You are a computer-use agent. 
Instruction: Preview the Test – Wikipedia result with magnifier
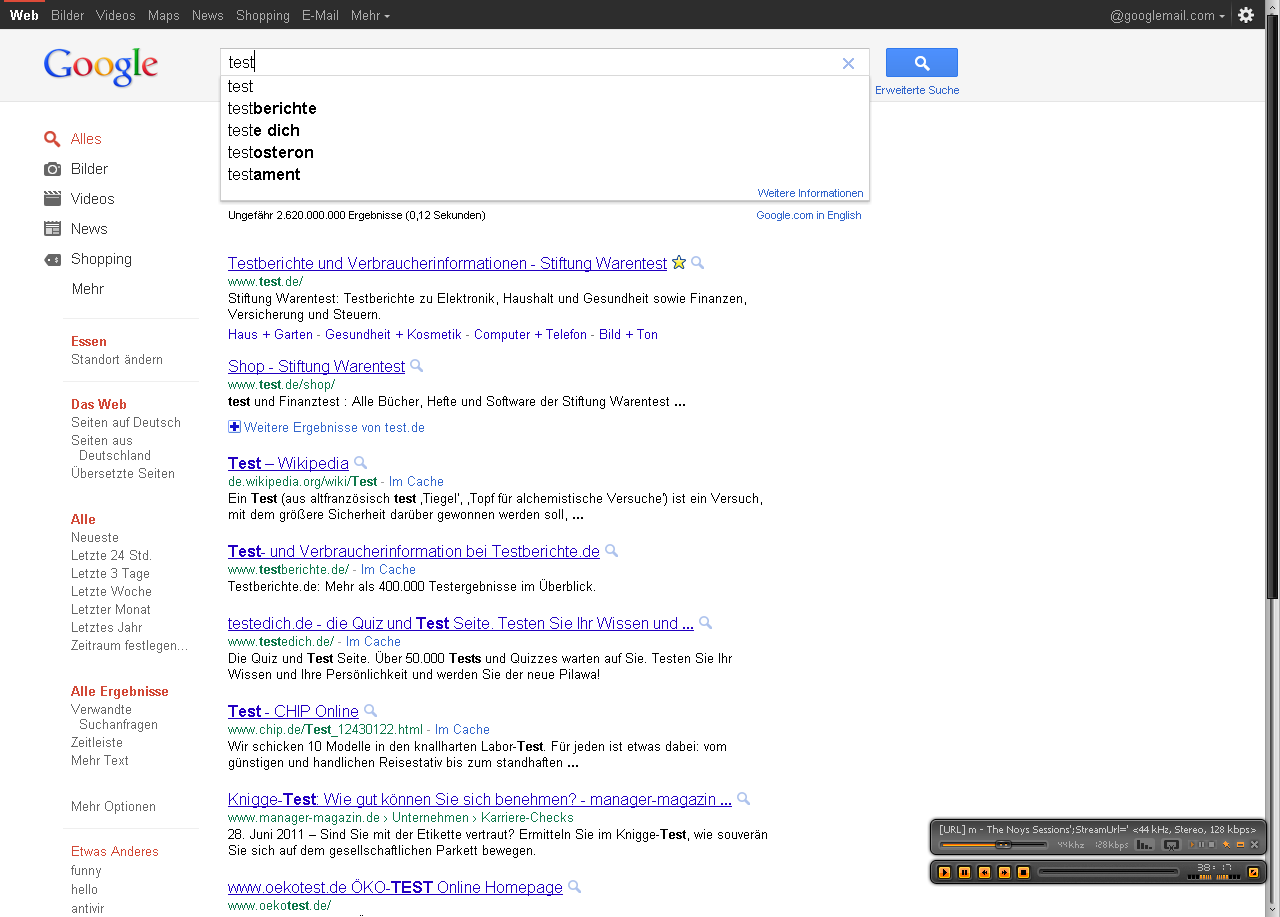click(x=361, y=463)
